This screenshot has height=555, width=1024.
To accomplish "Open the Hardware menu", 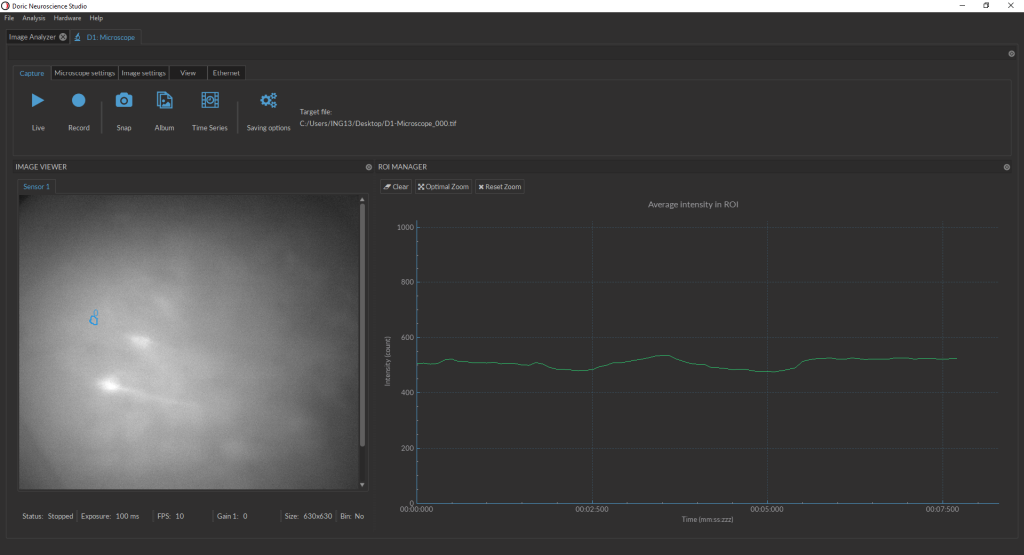I will click(x=67, y=18).
